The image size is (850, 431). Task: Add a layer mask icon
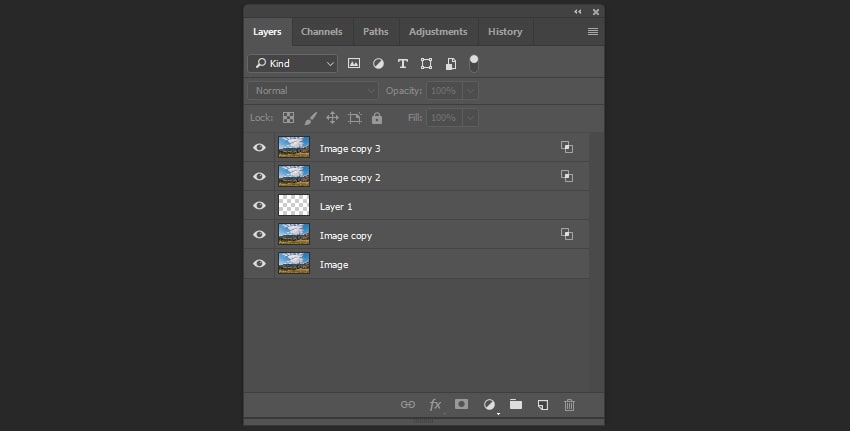pos(462,405)
